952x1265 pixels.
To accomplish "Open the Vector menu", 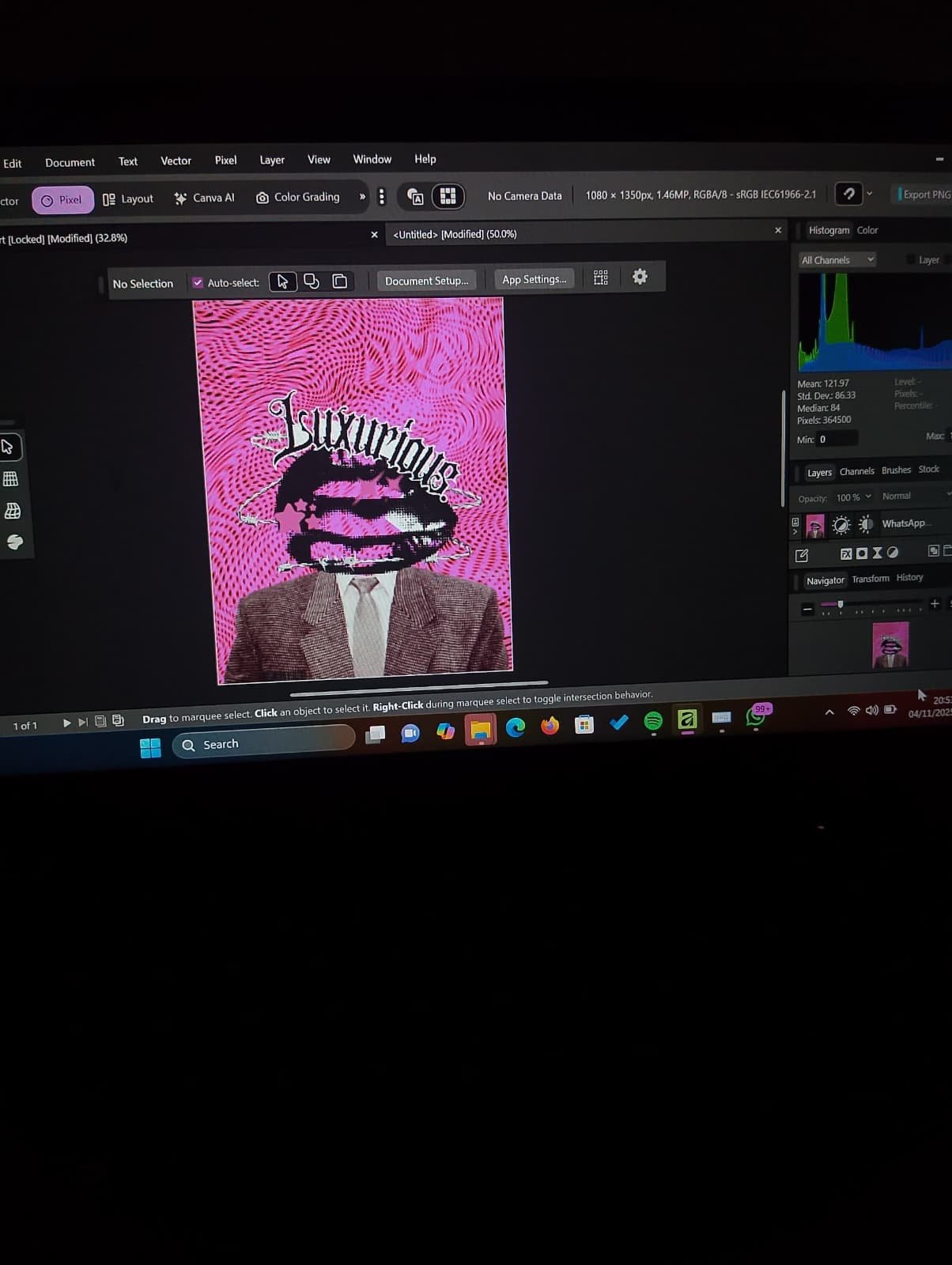I will 176,160.
